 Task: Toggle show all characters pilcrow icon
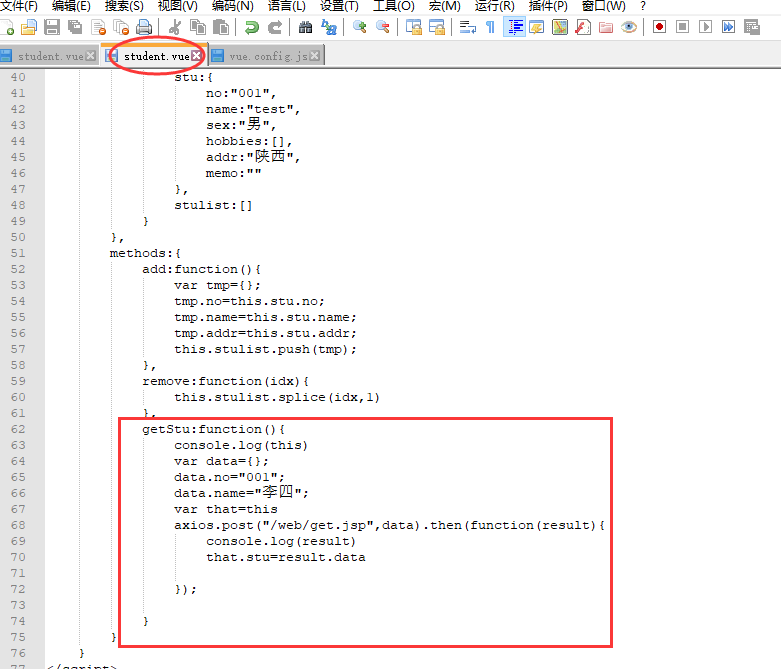[x=491, y=27]
